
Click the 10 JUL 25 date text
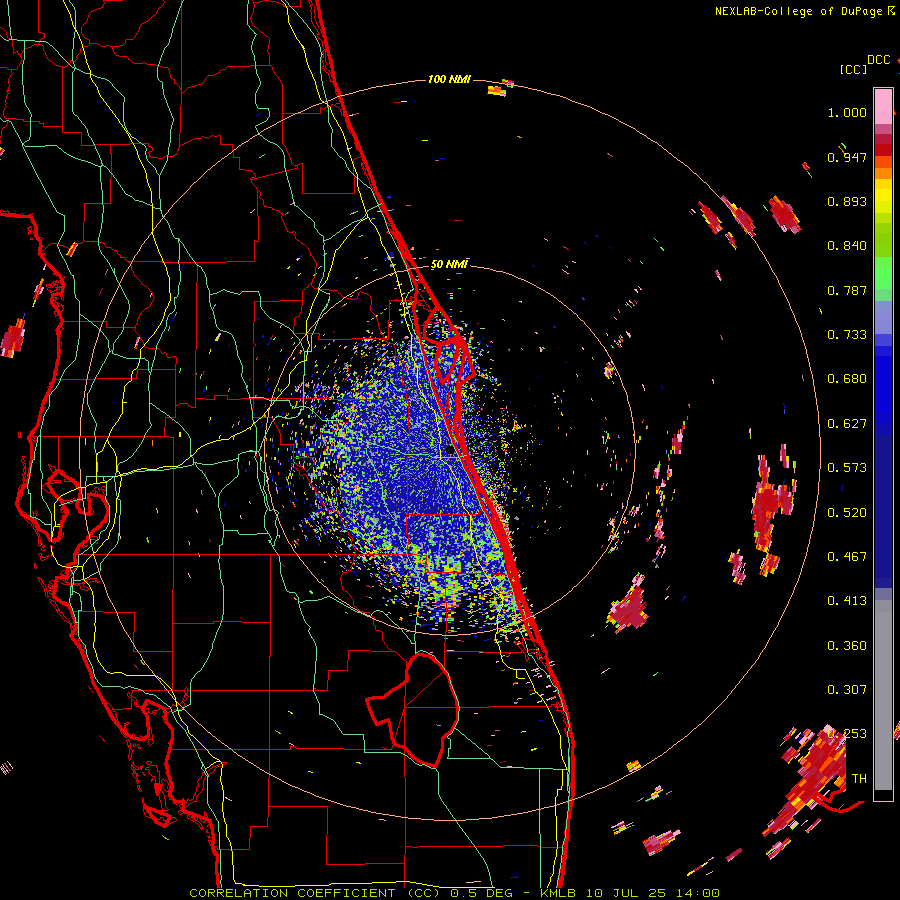tap(626, 893)
